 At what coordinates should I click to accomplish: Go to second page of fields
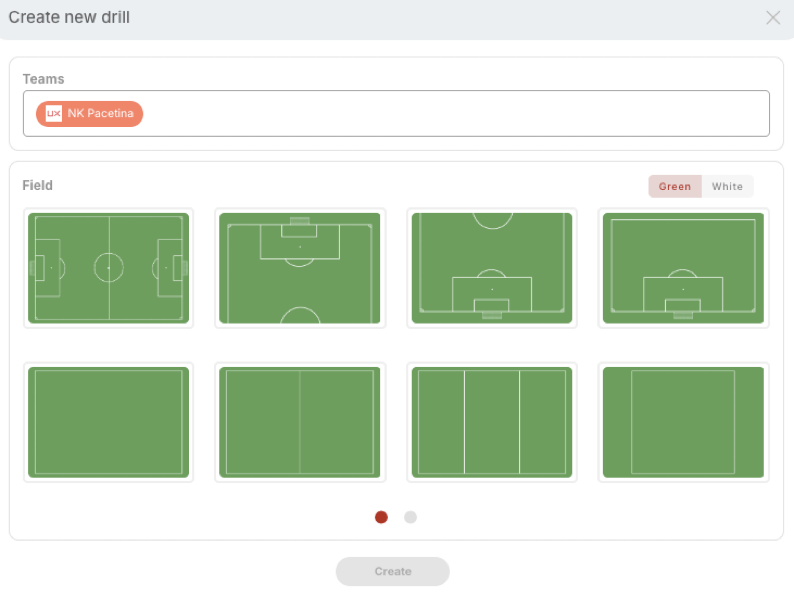410,517
